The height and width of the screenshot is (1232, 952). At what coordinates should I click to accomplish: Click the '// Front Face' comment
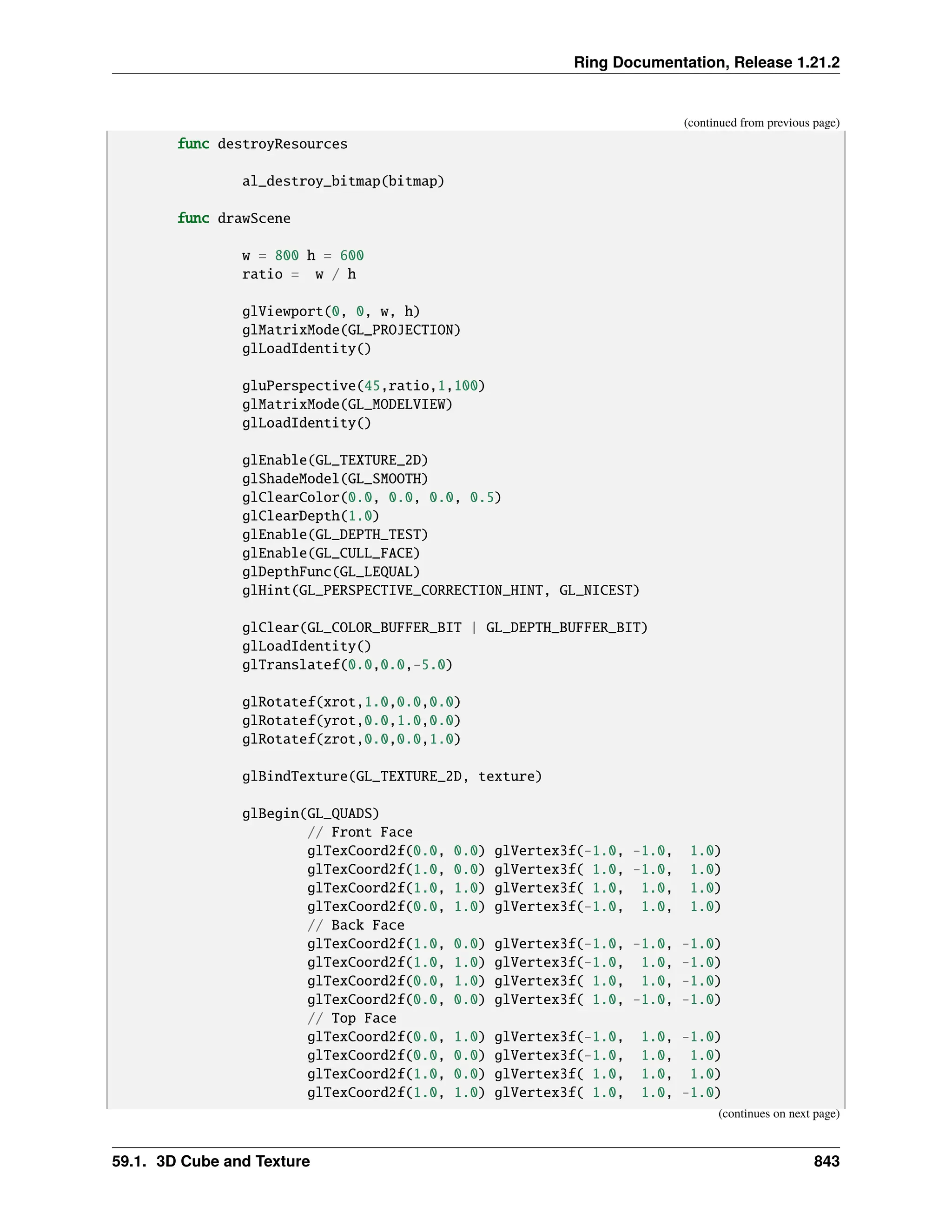(360, 833)
